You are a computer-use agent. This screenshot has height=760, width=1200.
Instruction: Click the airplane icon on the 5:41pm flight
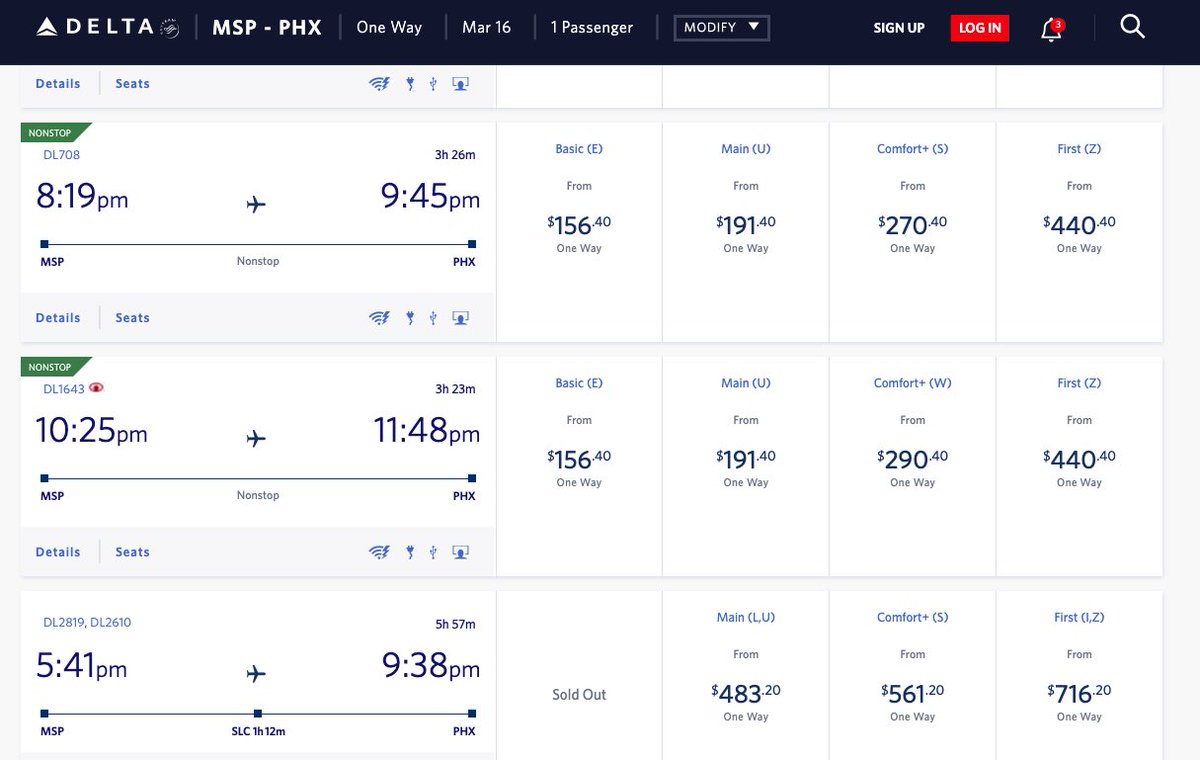click(x=256, y=673)
